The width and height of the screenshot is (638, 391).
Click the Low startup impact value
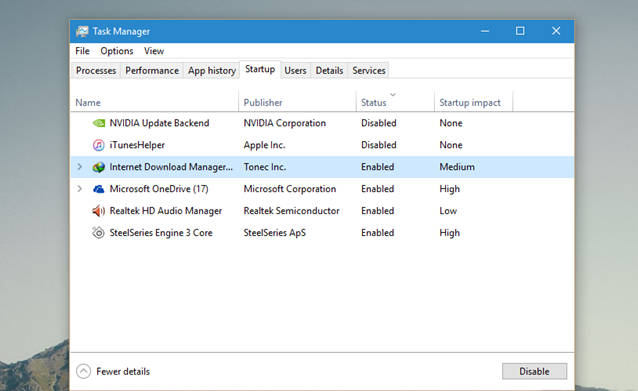(x=448, y=211)
